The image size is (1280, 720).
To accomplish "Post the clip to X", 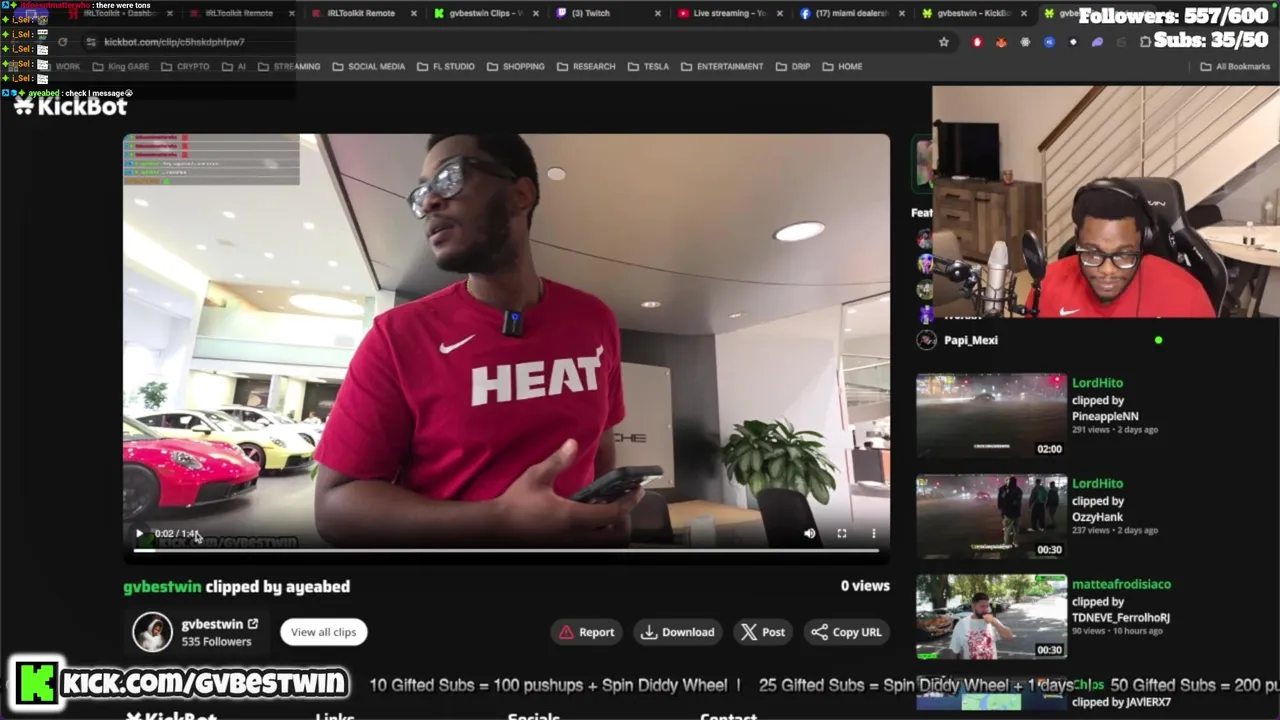I will pyautogui.click(x=763, y=632).
